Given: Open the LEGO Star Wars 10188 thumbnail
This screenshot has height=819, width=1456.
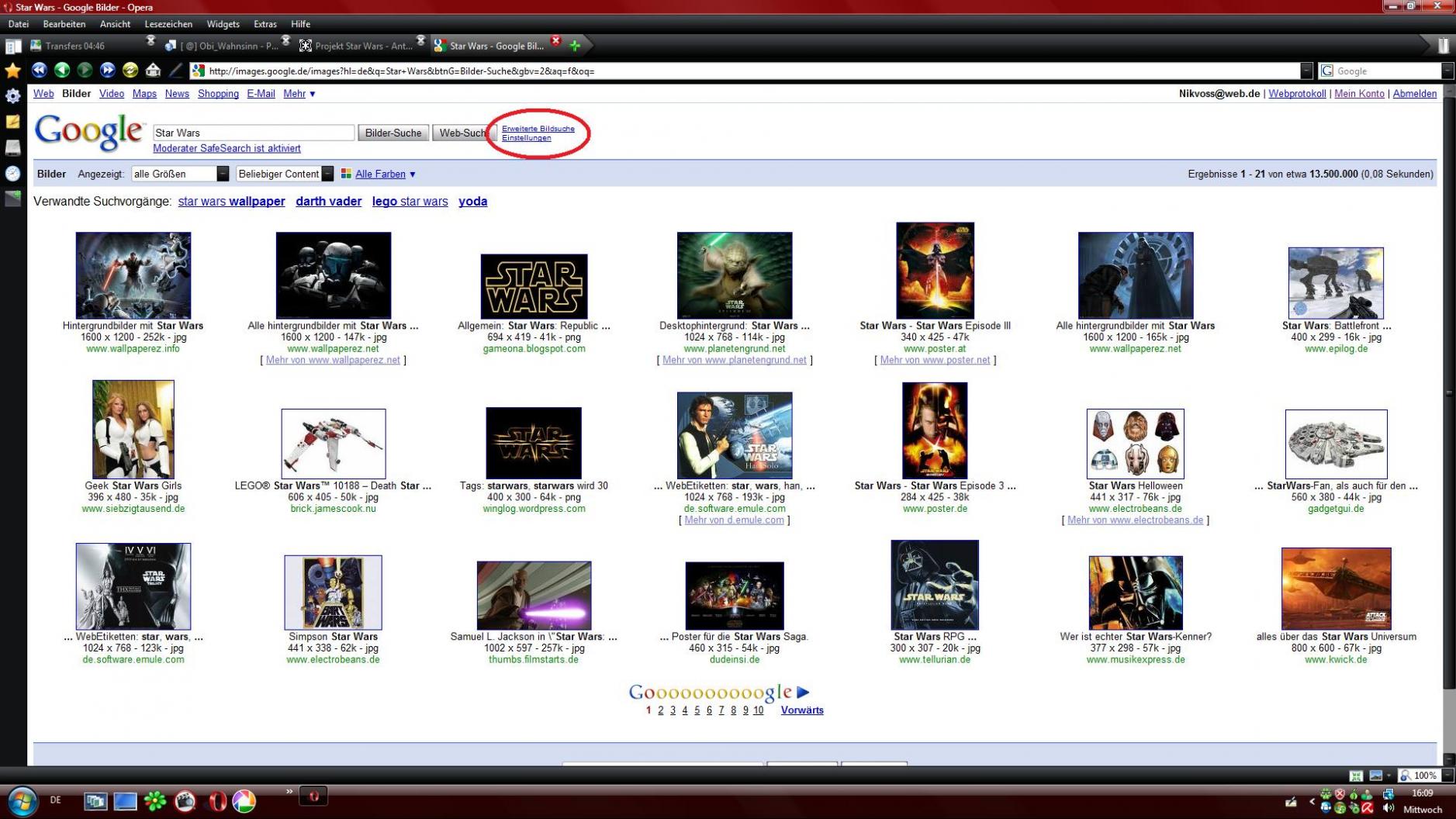Looking at the screenshot, I should click(x=333, y=444).
